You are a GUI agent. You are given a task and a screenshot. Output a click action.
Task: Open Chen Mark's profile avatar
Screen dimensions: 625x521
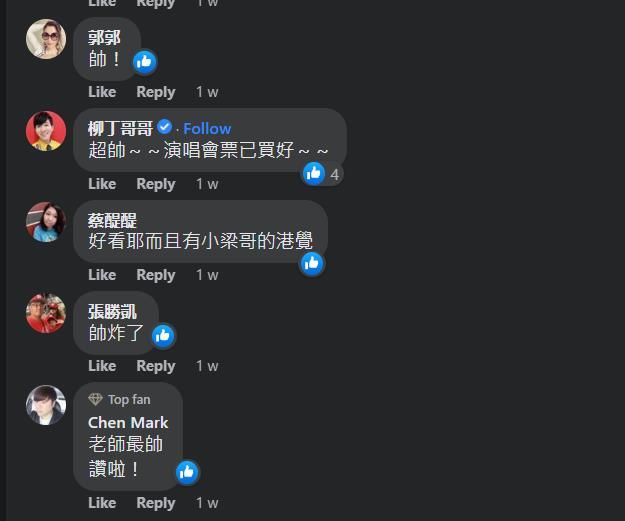tap(46, 405)
